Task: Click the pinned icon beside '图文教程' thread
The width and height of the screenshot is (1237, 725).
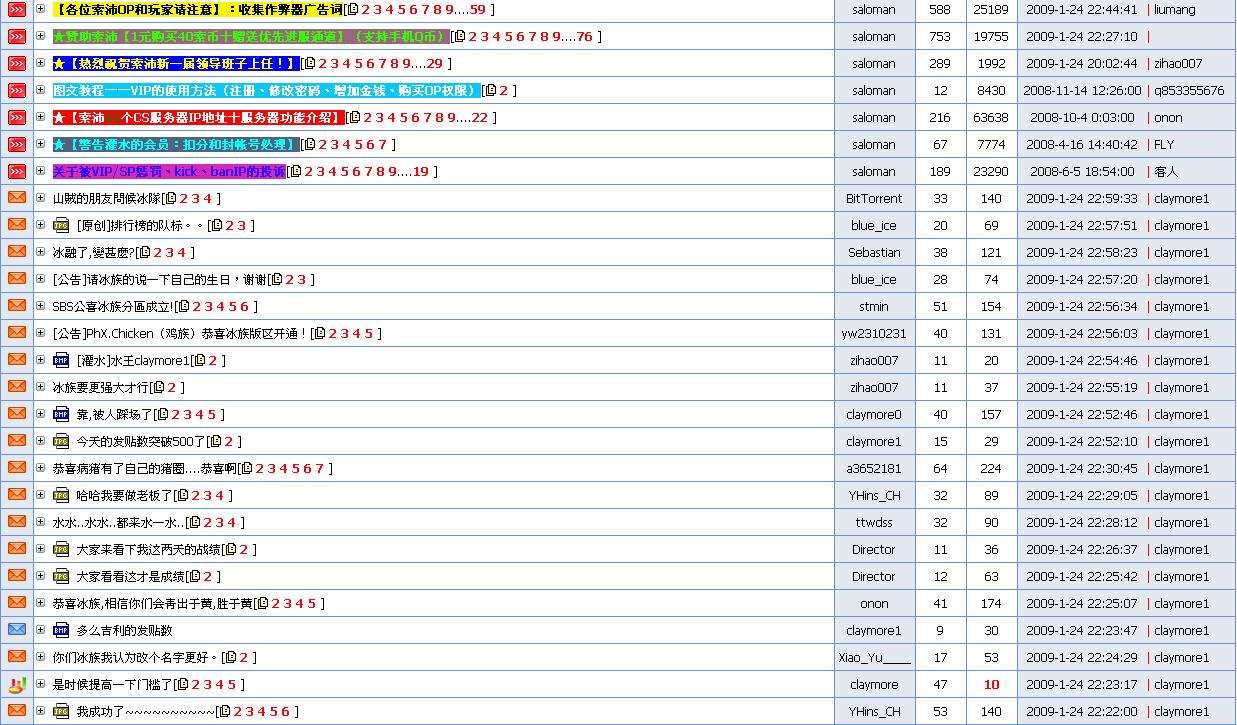Action: tap(17, 90)
